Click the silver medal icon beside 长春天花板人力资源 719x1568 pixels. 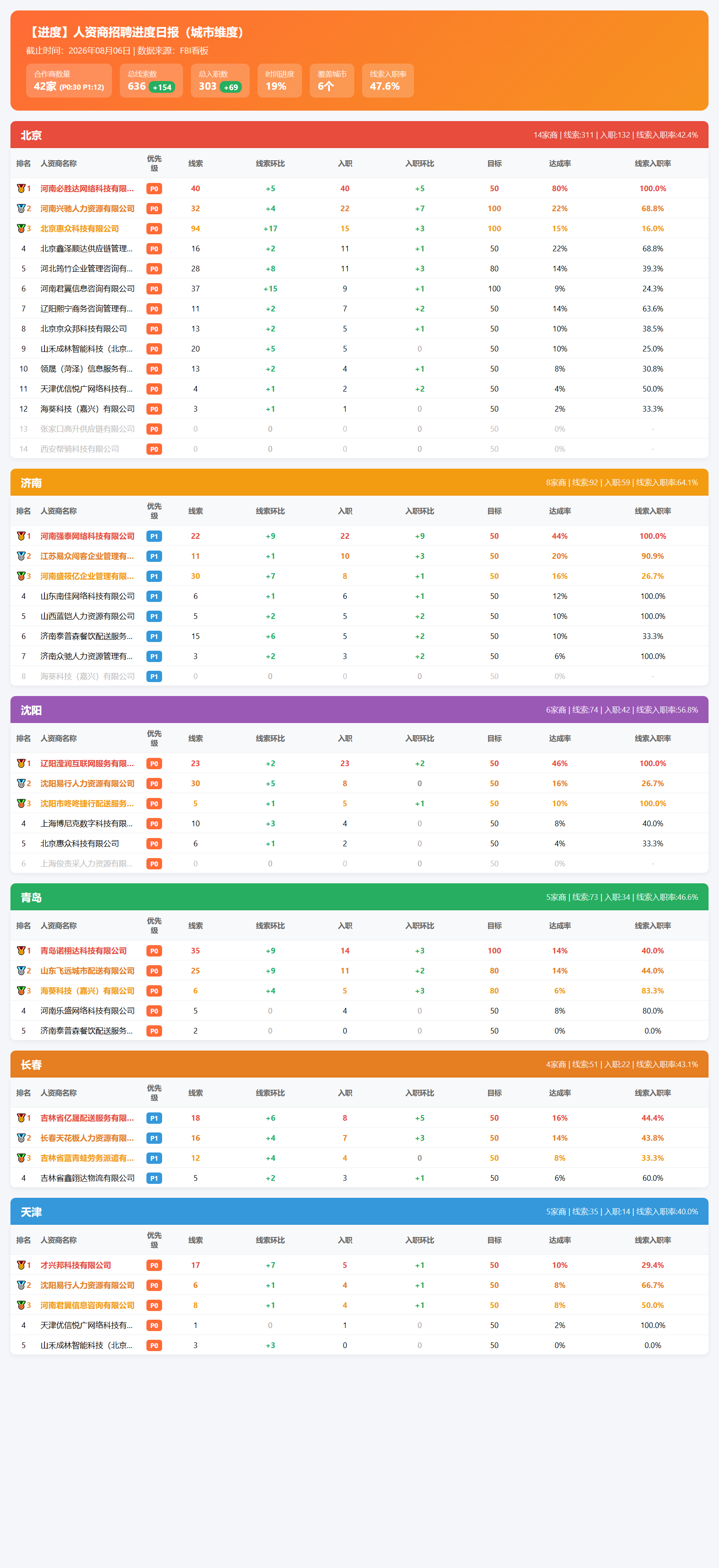[21, 1138]
